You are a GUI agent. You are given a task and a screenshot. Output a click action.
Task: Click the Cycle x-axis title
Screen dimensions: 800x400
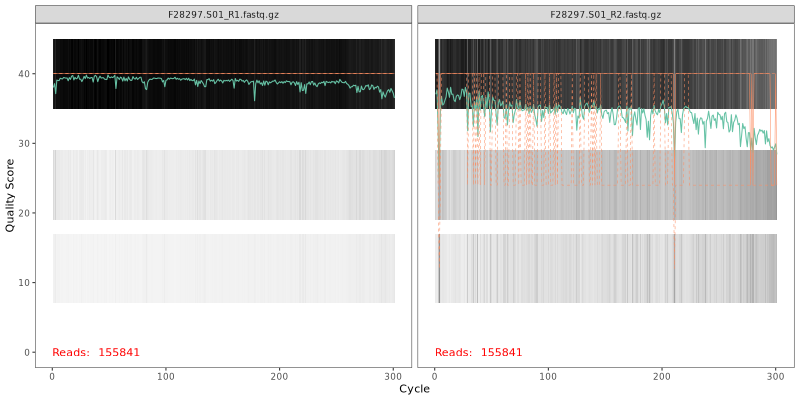coord(414,389)
